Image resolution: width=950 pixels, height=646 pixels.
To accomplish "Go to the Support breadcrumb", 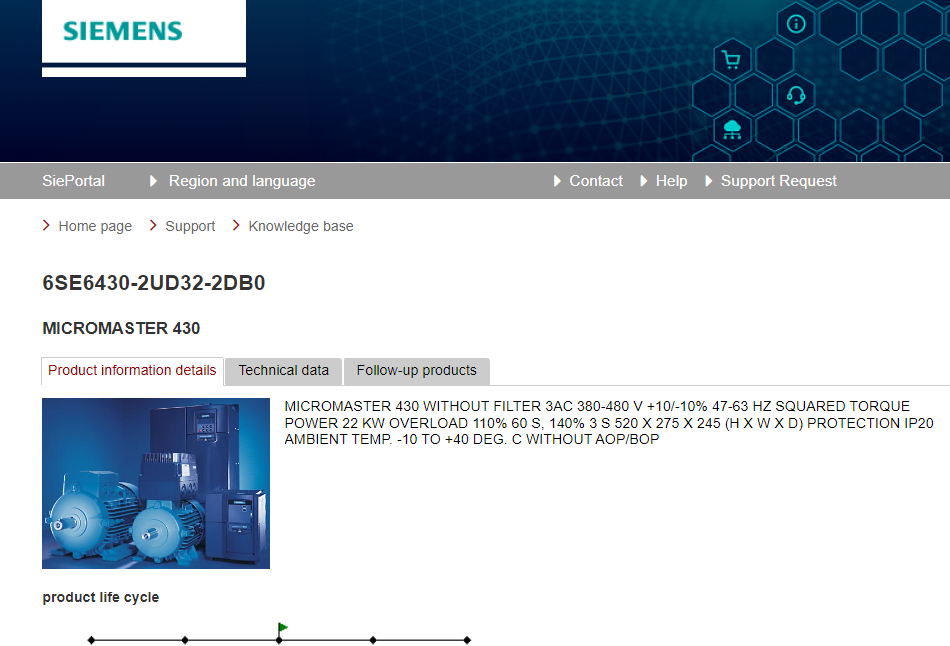I will [x=190, y=226].
